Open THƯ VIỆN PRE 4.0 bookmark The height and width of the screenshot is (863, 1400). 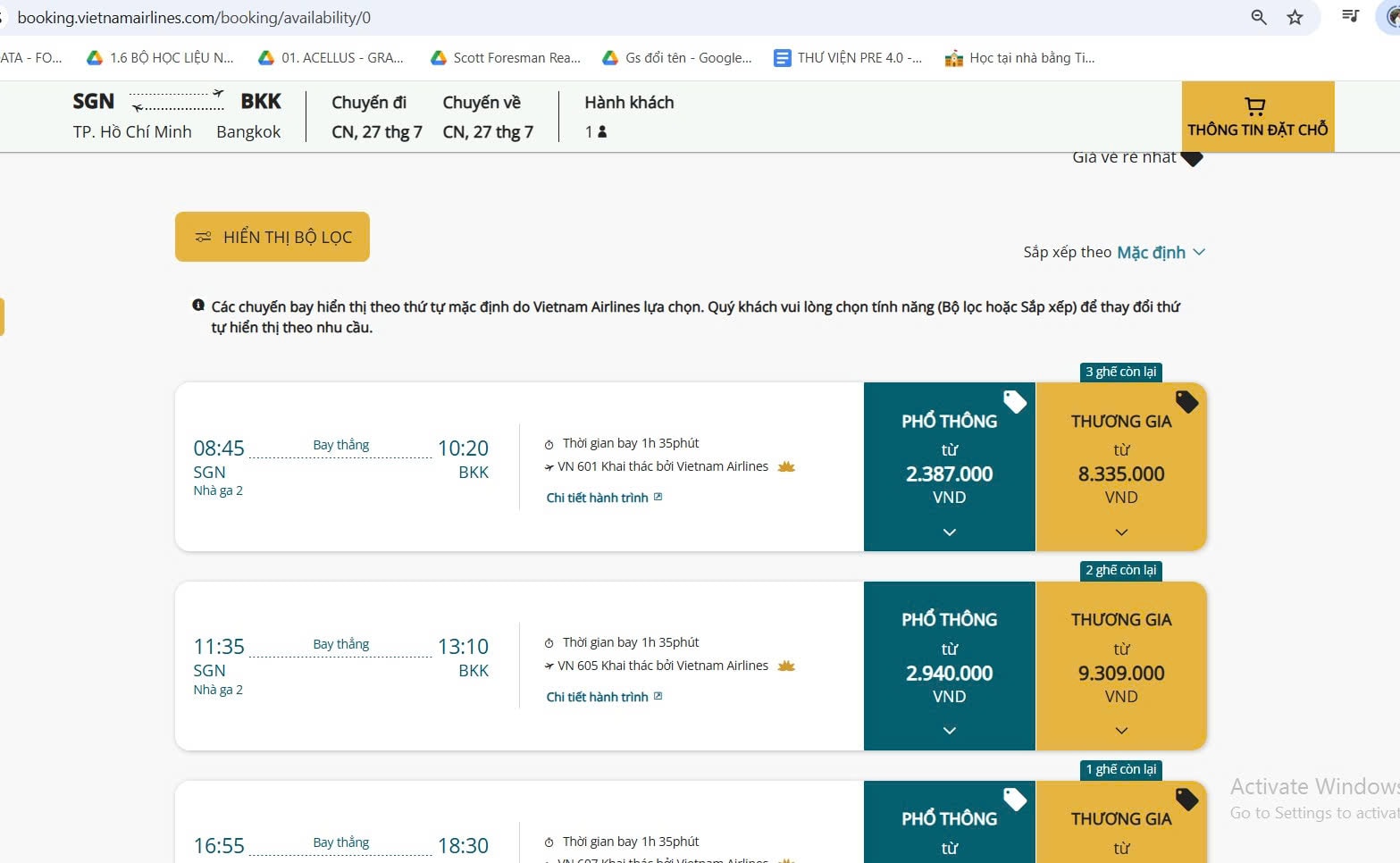tap(848, 58)
